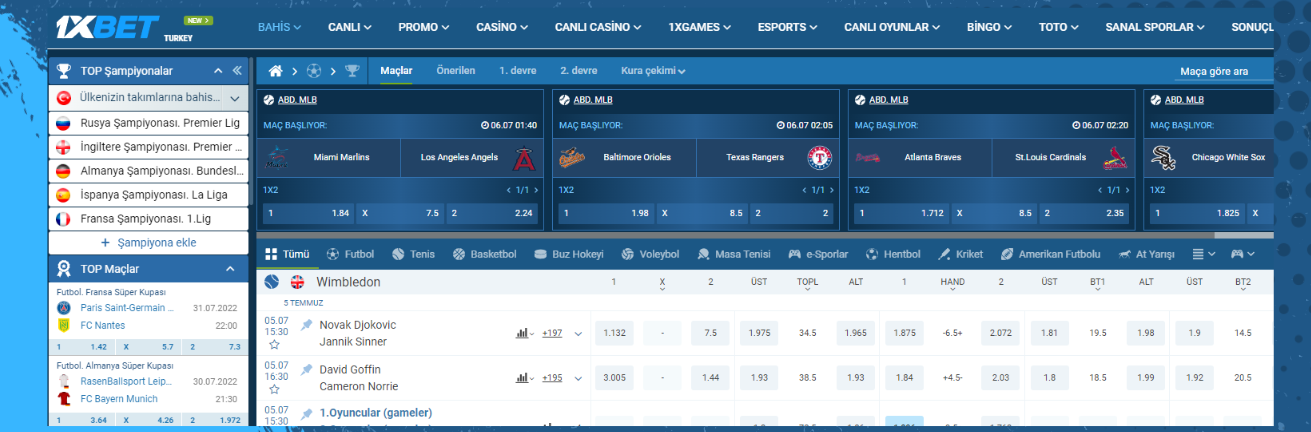Click the Texas Rangers team logo
Screen dimensions: 1311x432
819,158
